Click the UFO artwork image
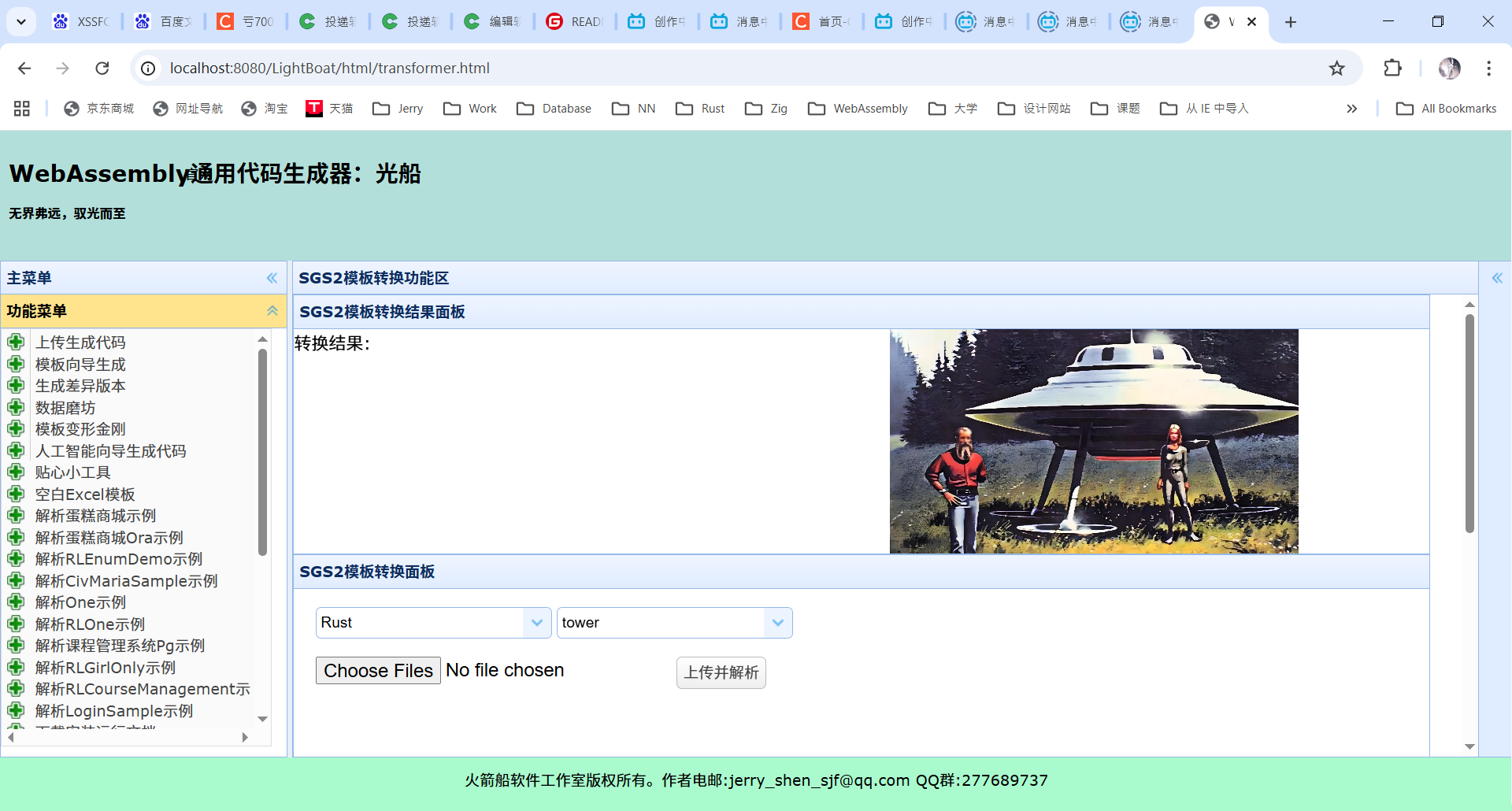 coord(1093,441)
